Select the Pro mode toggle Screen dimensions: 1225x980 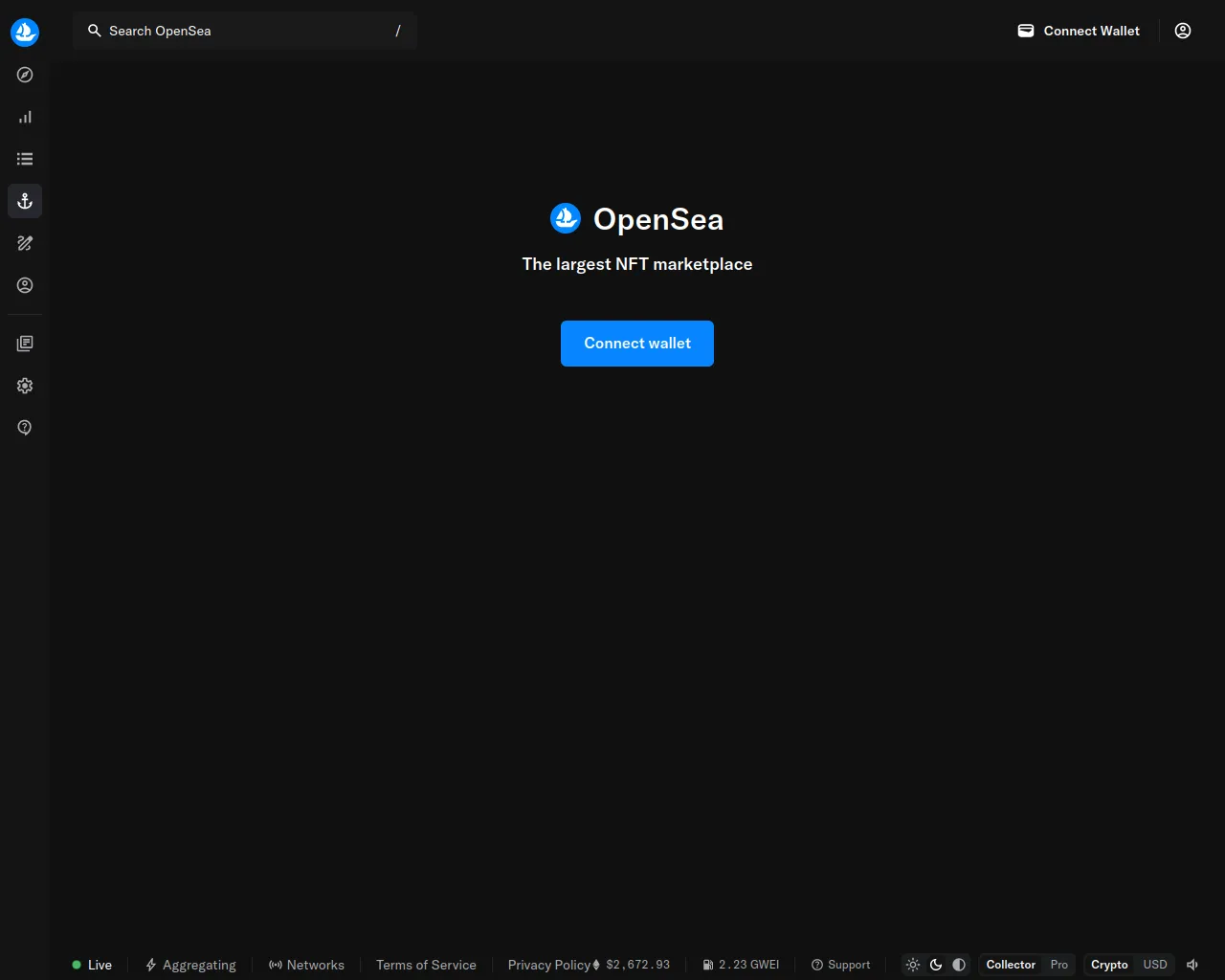click(x=1059, y=965)
